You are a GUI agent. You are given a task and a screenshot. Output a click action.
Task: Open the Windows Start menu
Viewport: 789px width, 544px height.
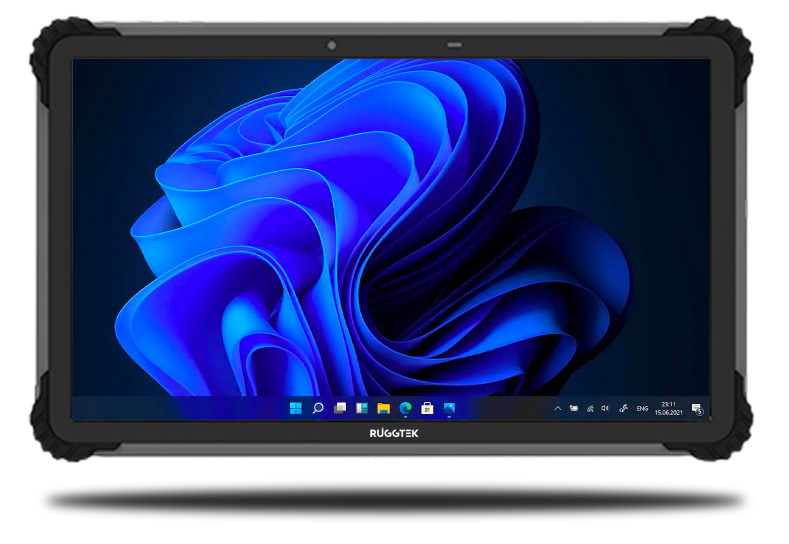tap(296, 408)
